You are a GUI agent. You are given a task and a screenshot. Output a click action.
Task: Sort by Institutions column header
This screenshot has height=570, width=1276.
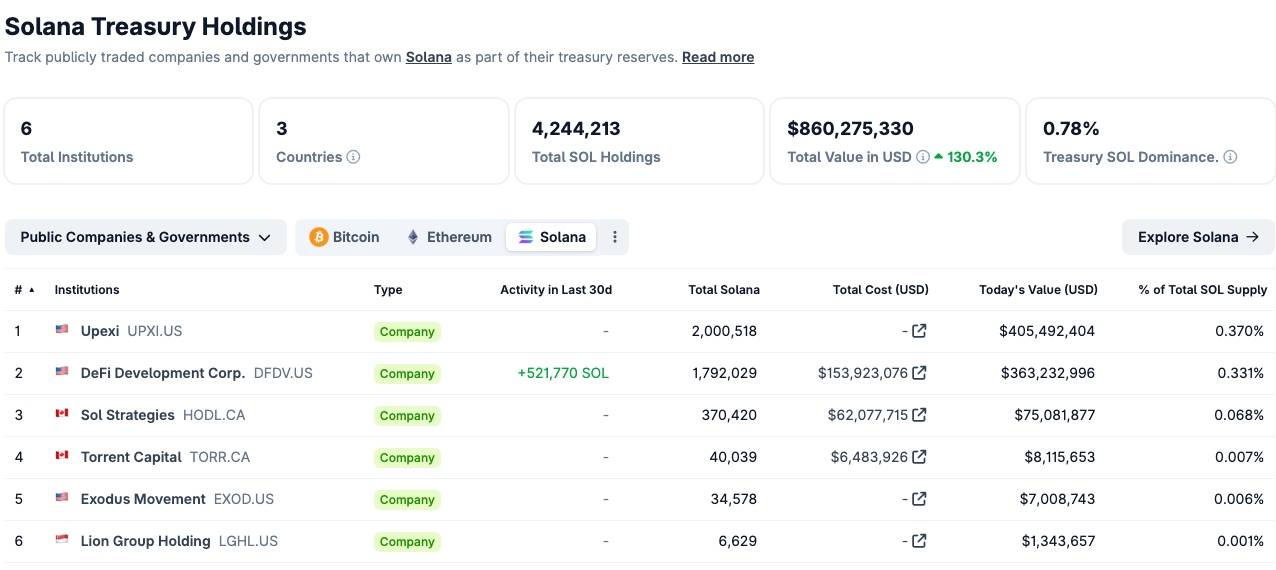[x=87, y=290]
